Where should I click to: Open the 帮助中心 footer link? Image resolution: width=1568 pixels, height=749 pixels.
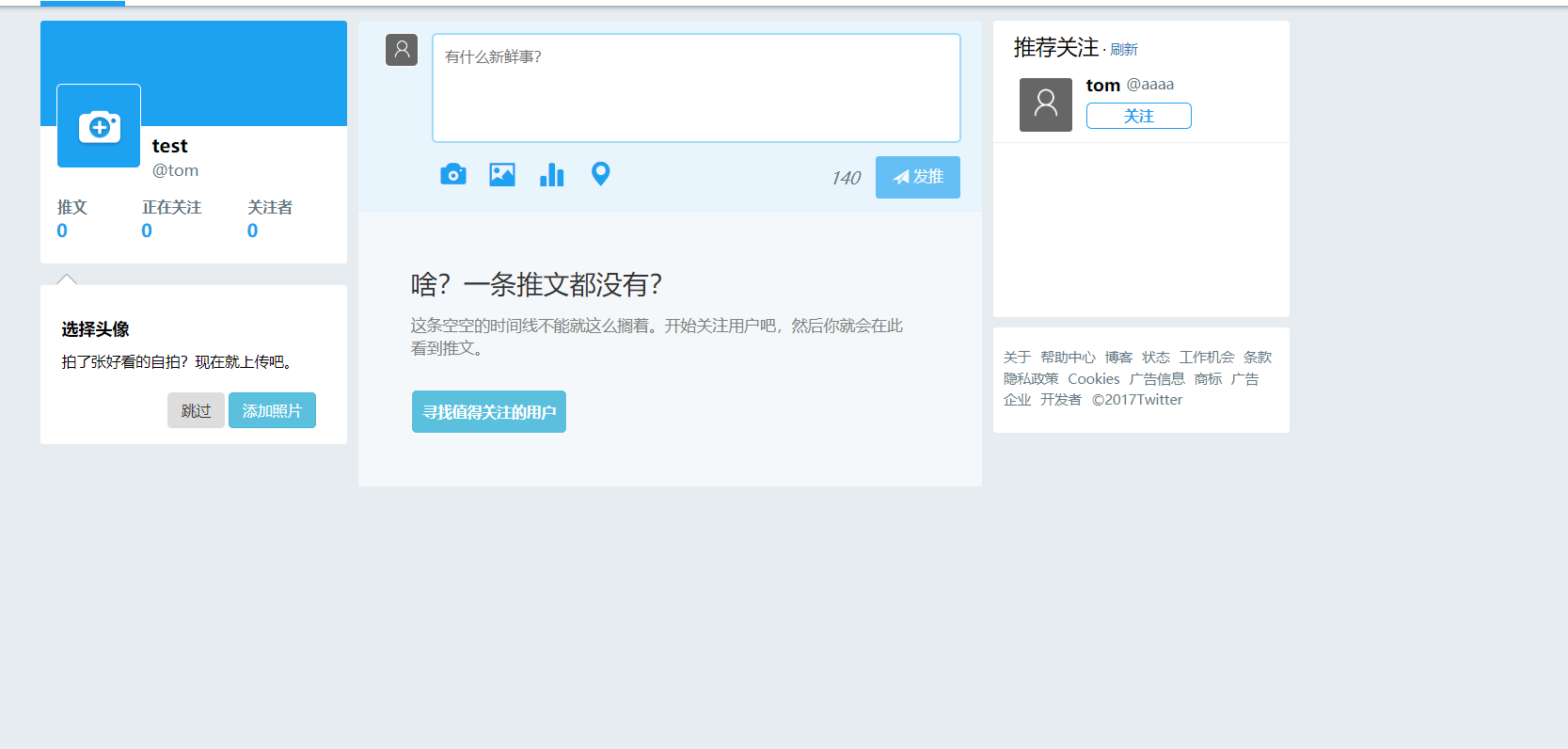(x=1068, y=358)
